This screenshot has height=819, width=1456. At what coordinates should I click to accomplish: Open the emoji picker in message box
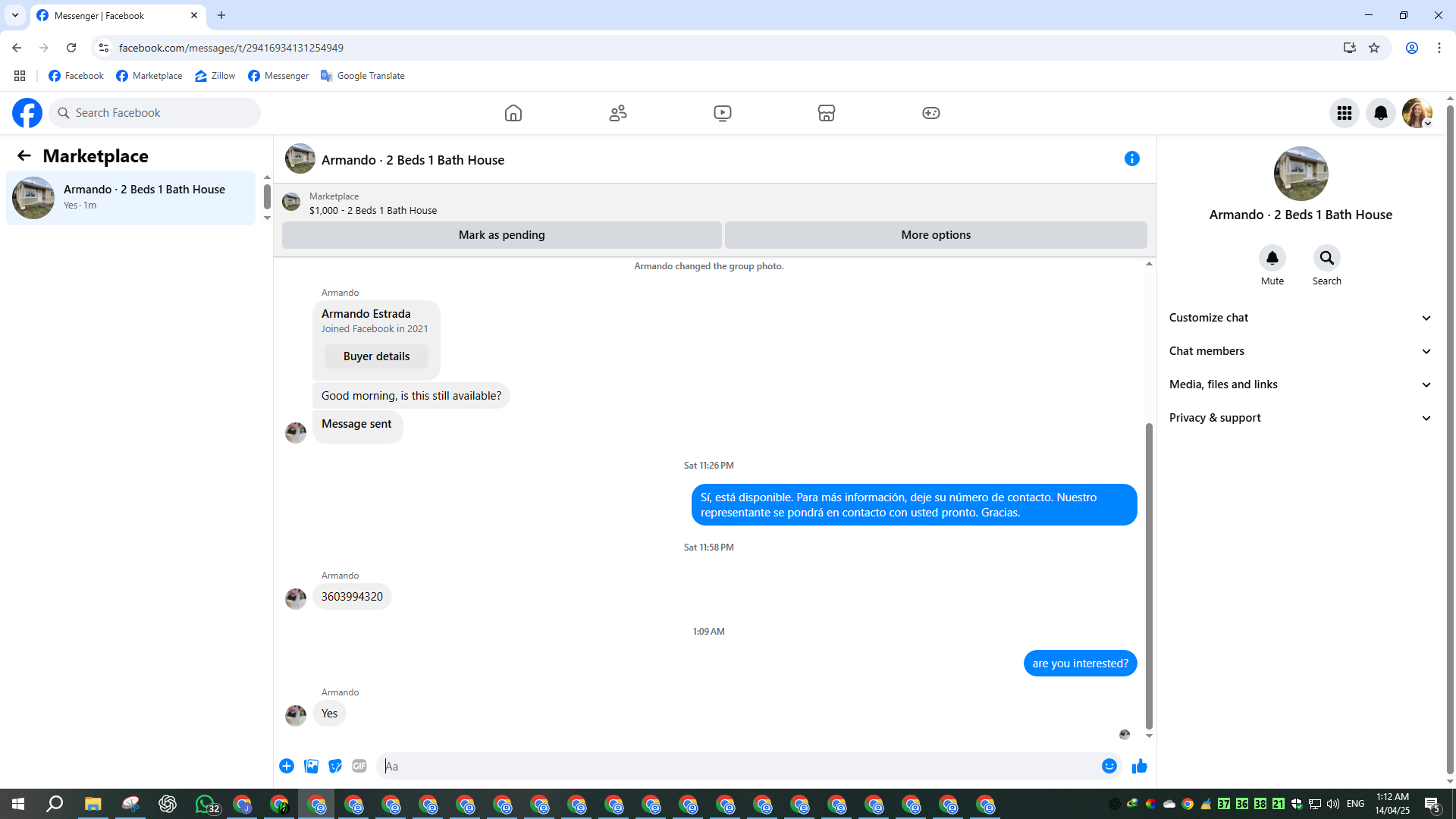tap(1109, 766)
